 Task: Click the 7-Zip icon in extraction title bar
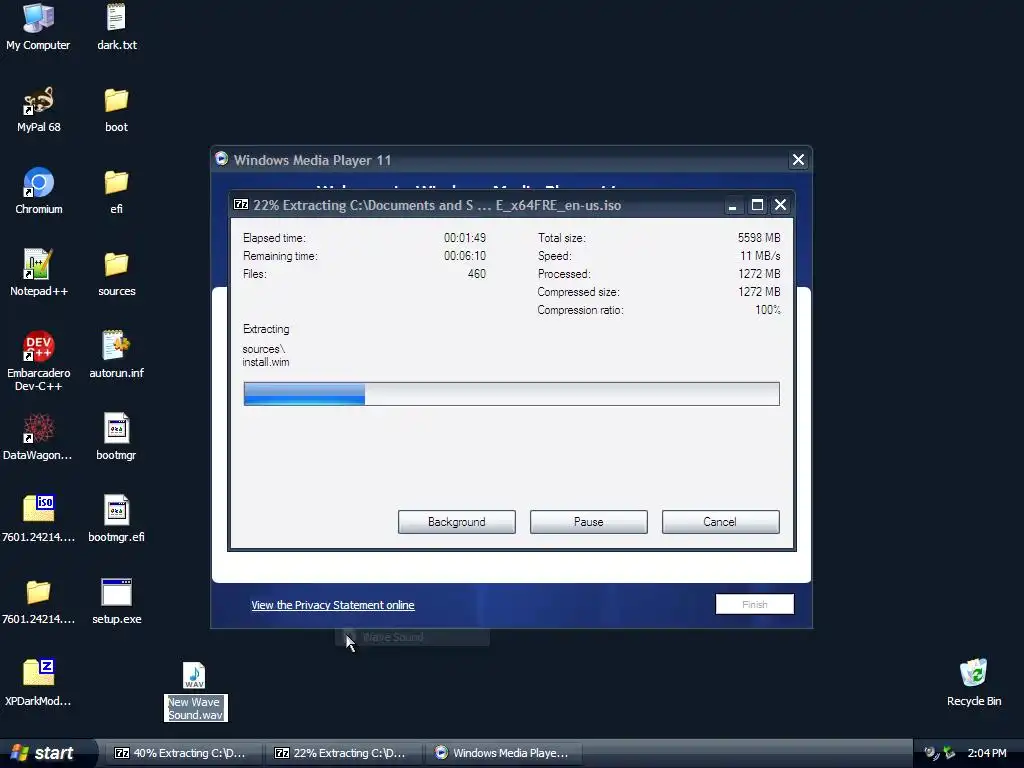coord(241,204)
